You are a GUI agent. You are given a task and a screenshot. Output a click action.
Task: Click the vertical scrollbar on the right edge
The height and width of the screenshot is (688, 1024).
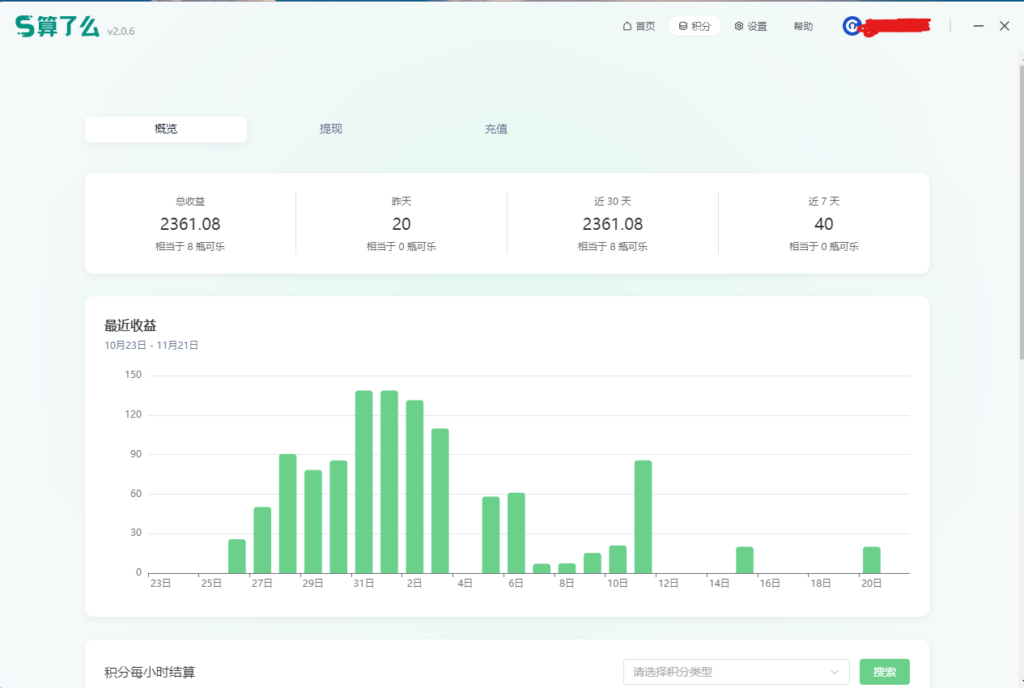(1019, 200)
